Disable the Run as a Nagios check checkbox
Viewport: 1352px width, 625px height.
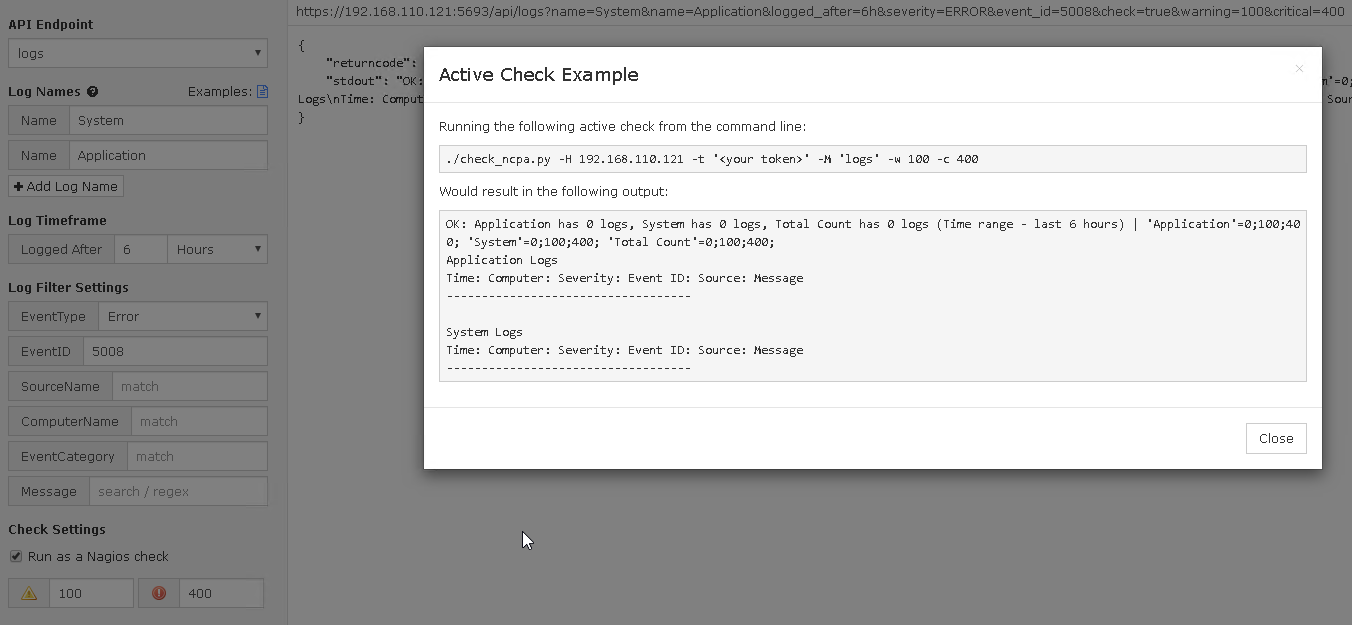[16, 557]
